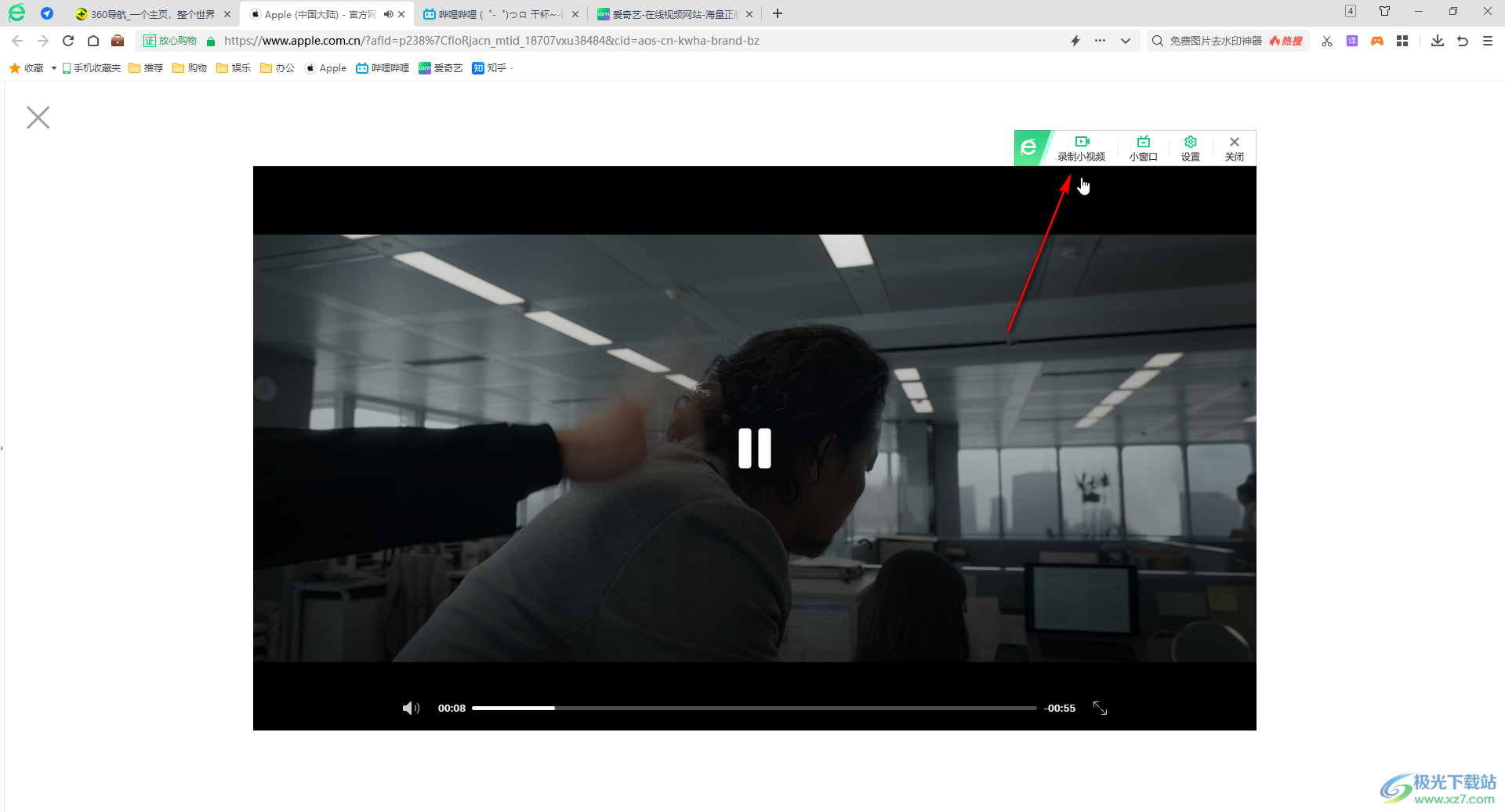Pause the video with the center button
Viewport: 1505px width, 812px height.
tap(755, 448)
